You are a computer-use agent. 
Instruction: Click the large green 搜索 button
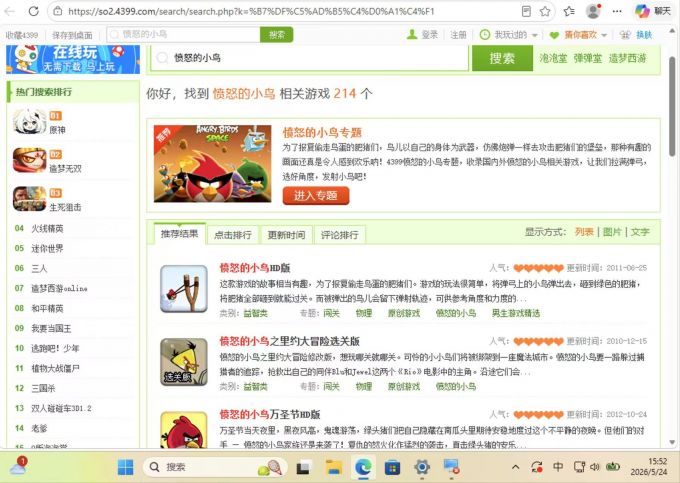point(502,58)
